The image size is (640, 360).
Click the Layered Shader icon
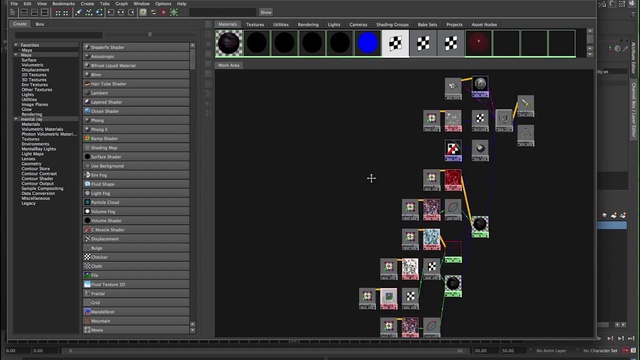[87, 102]
